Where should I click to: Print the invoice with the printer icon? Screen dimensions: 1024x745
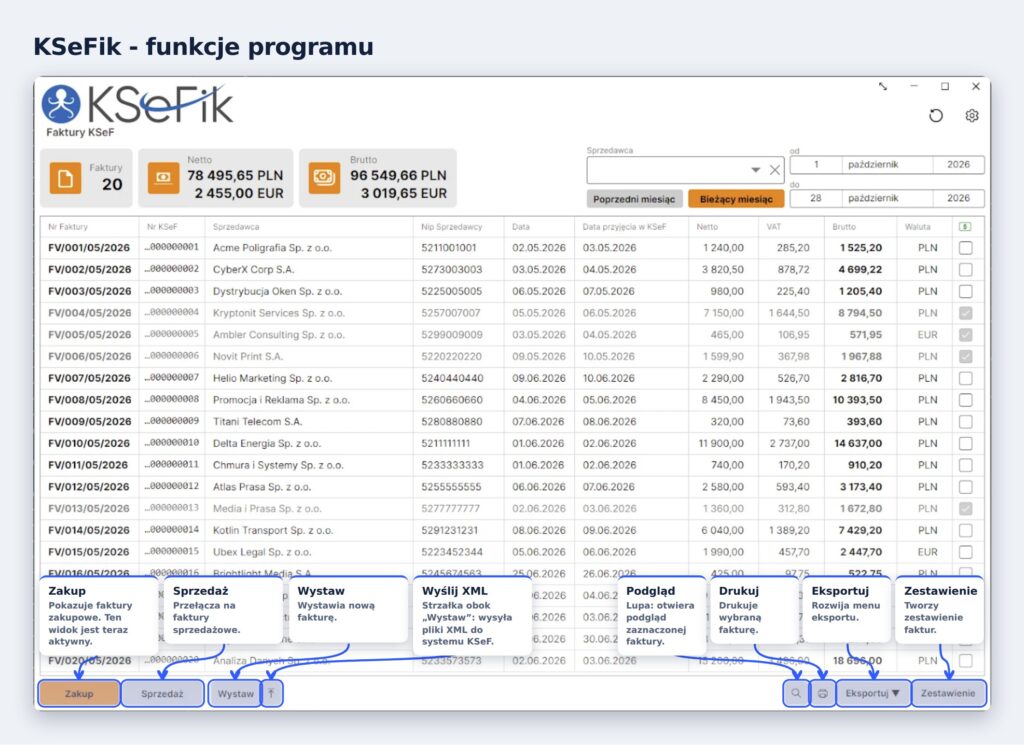tap(822, 693)
